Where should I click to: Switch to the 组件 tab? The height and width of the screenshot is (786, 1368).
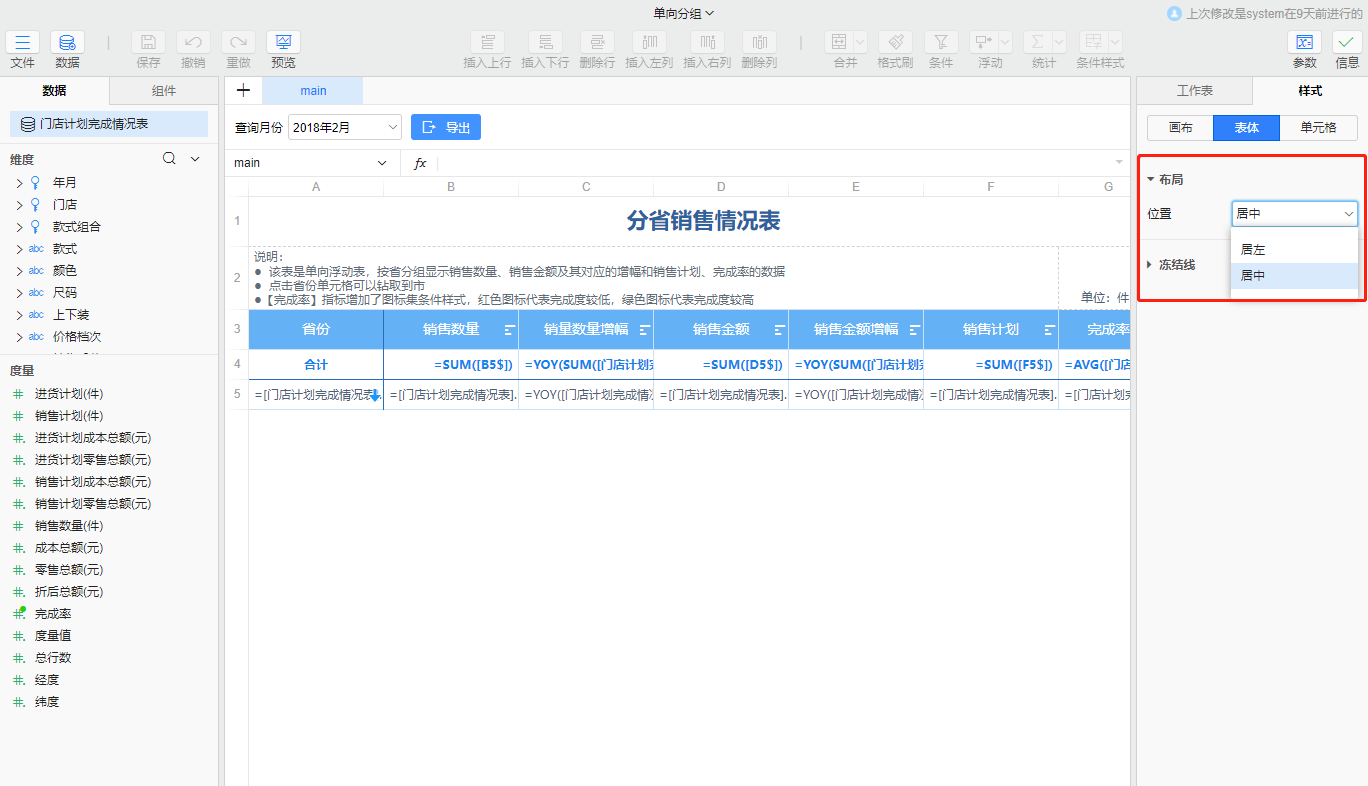tap(163, 89)
